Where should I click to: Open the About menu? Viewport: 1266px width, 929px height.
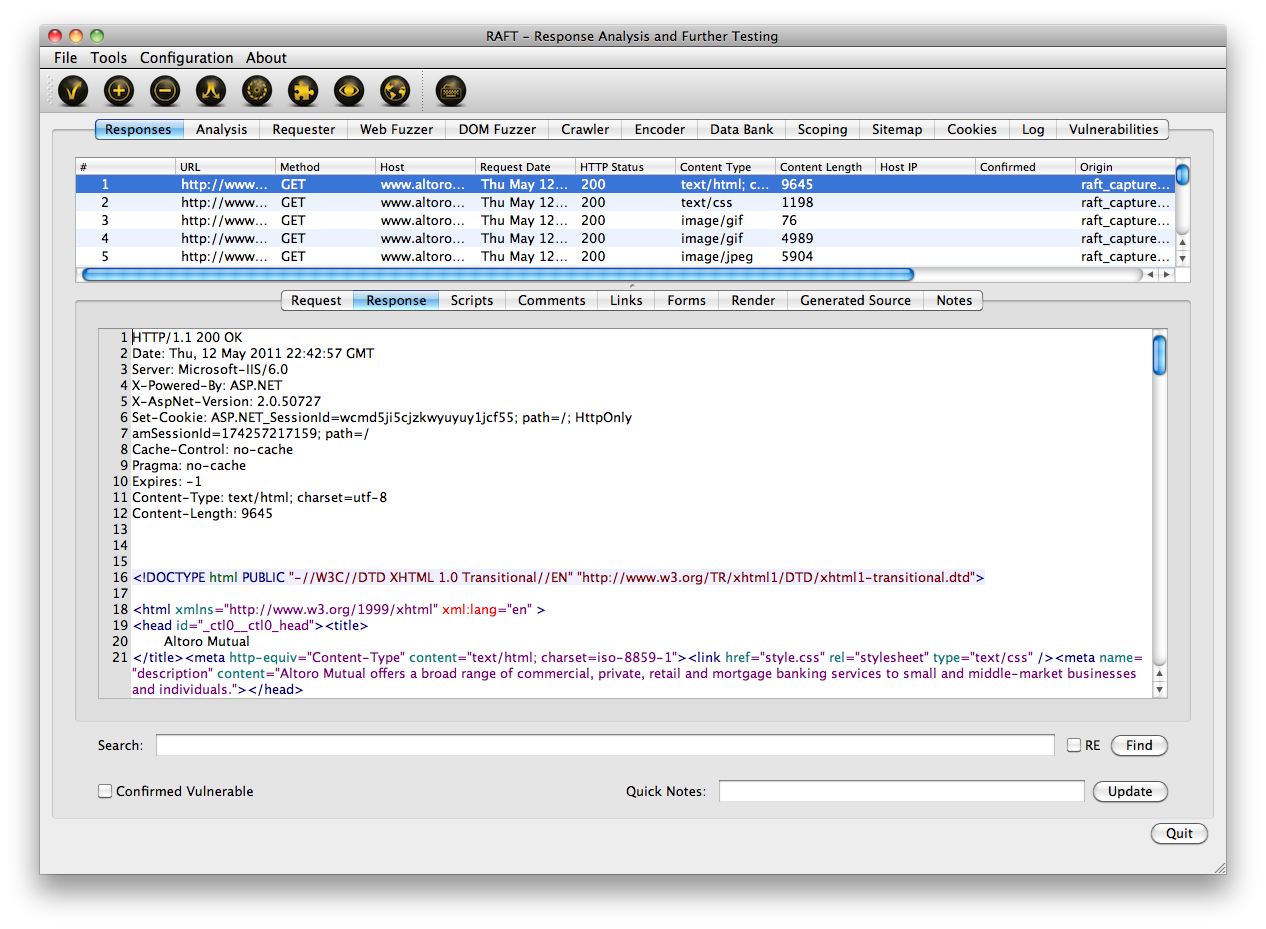(267, 58)
